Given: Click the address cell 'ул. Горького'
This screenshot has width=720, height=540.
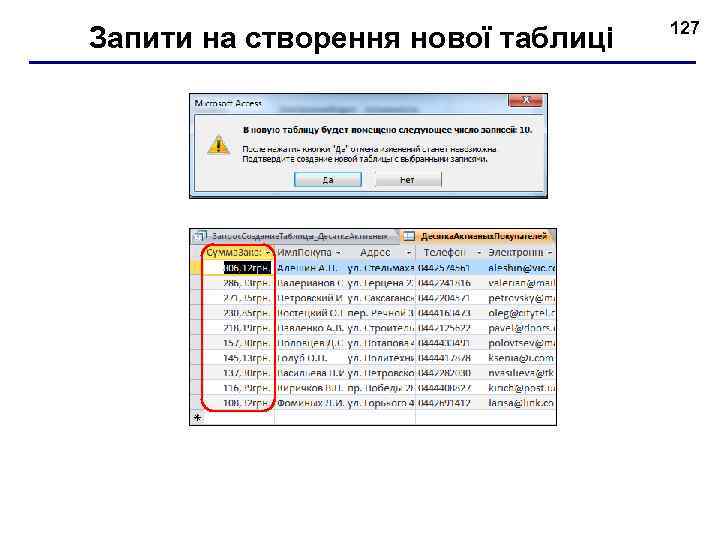Looking at the screenshot, I should pos(380,403).
